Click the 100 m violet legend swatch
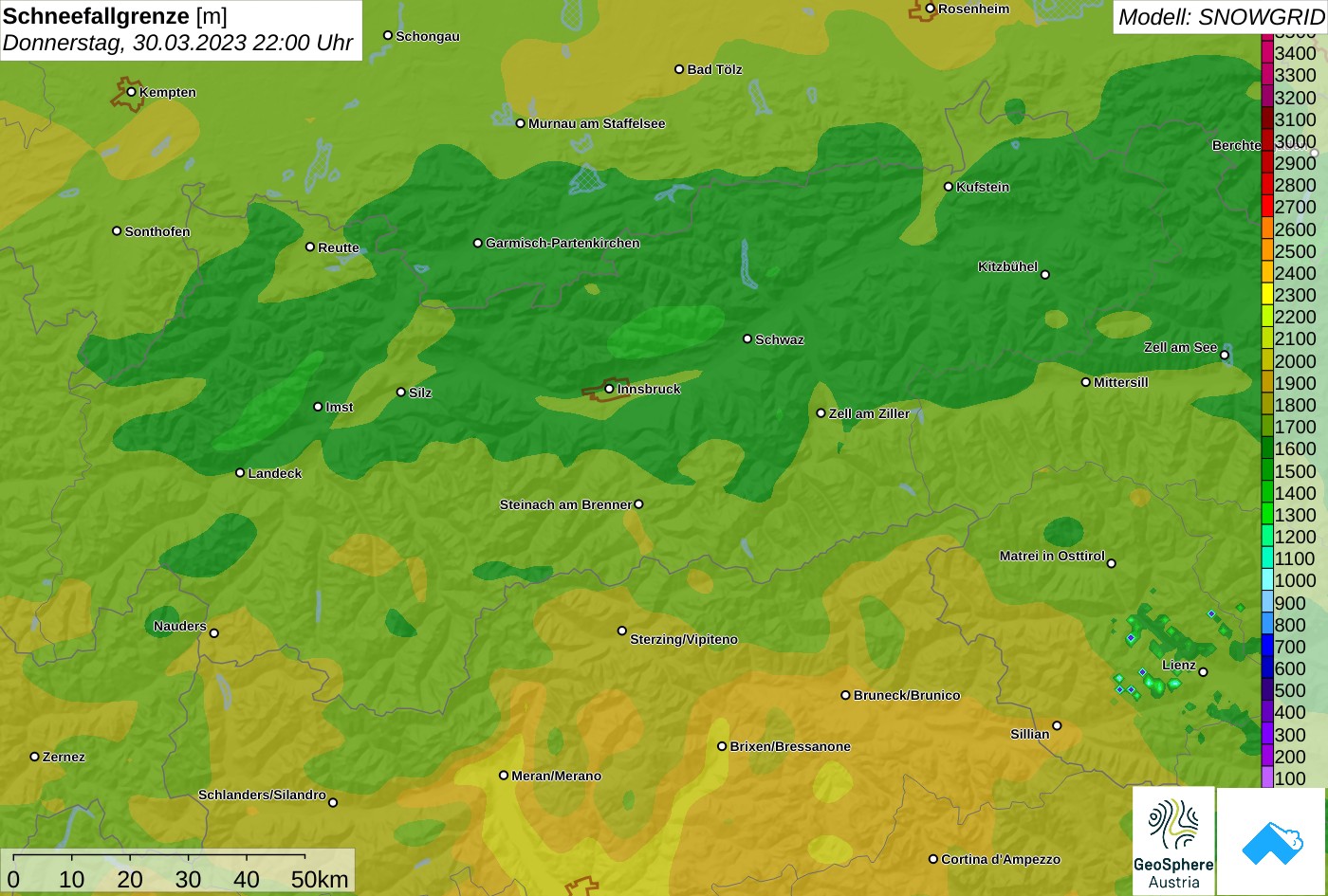Screen dimensions: 1328x896 pyautogui.click(x=1267, y=778)
